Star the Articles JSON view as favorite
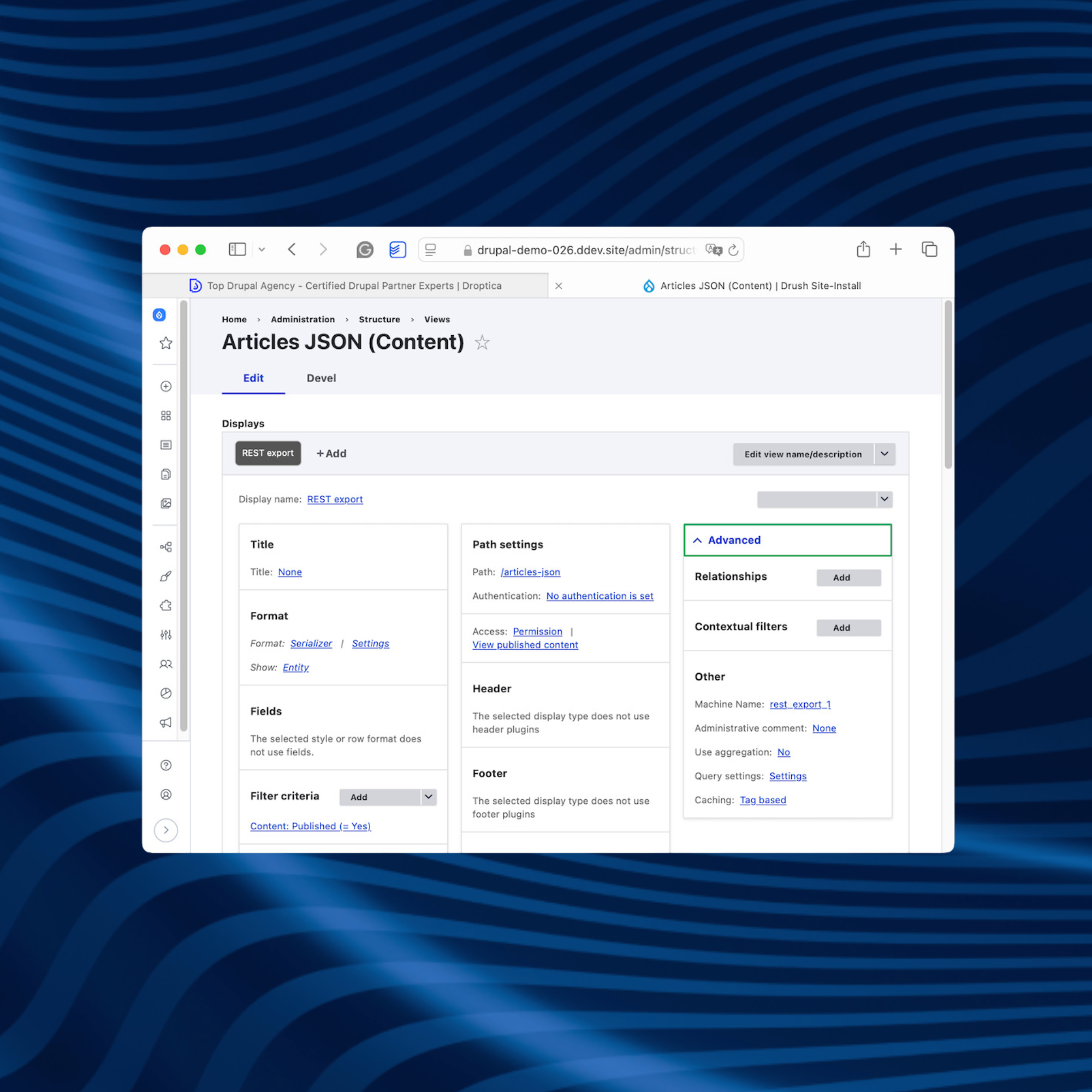This screenshot has width=1092, height=1092. (482, 342)
